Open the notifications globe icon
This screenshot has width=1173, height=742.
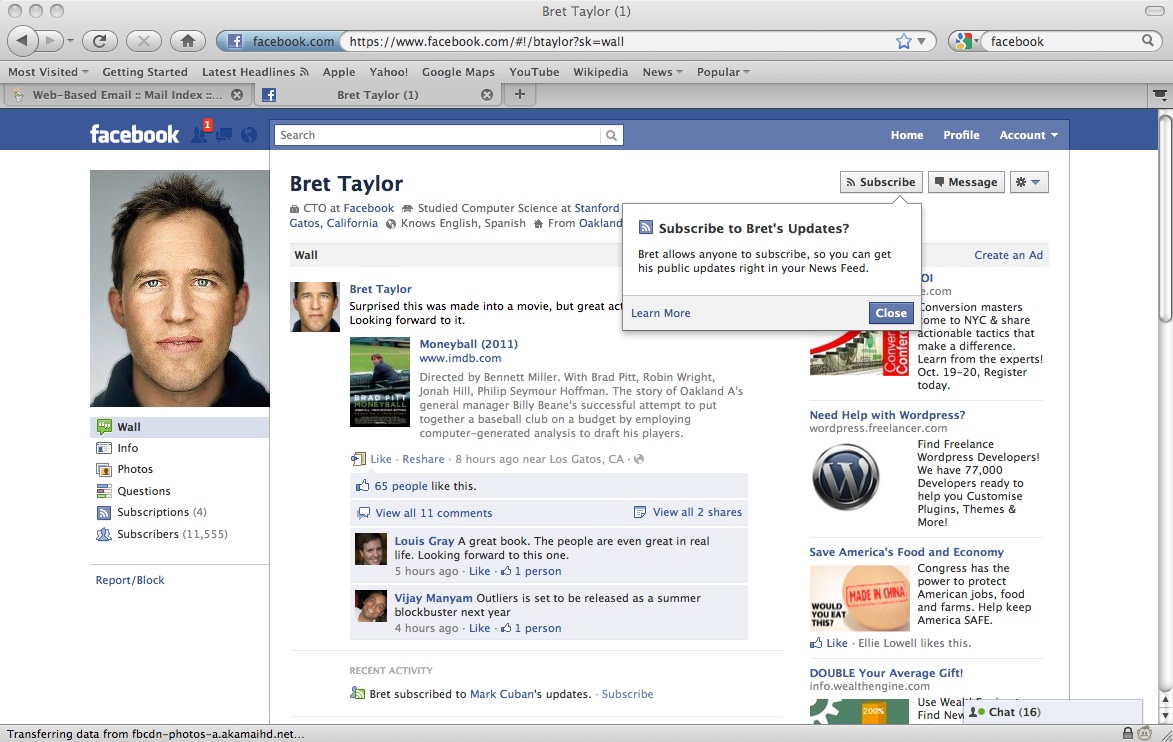coord(249,135)
